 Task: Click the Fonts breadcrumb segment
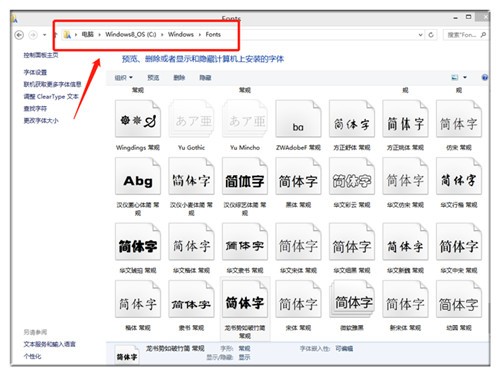pos(213,34)
